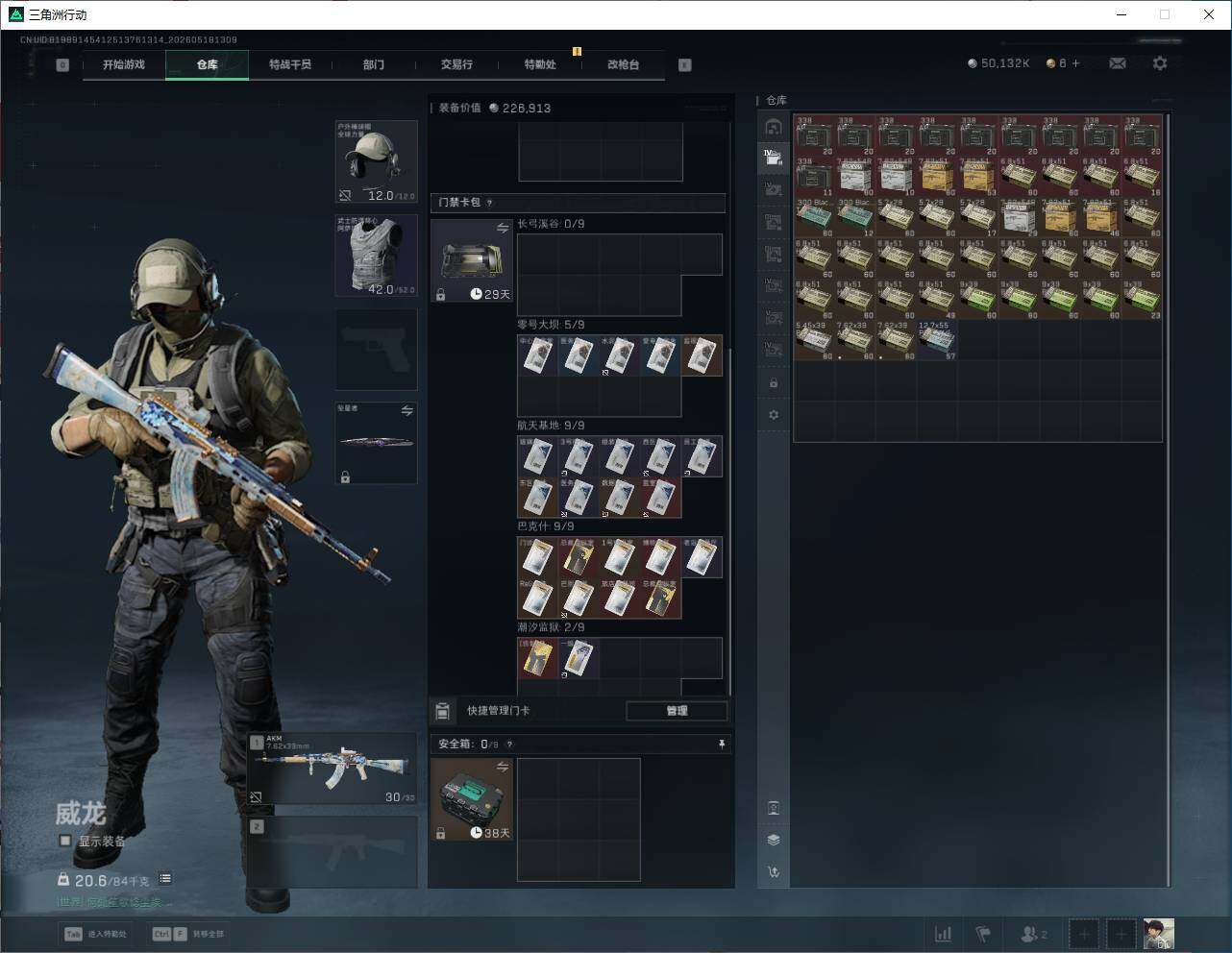1232x953 pixels.
Task: Switch to 特战干员 tab
Action: coord(290,64)
